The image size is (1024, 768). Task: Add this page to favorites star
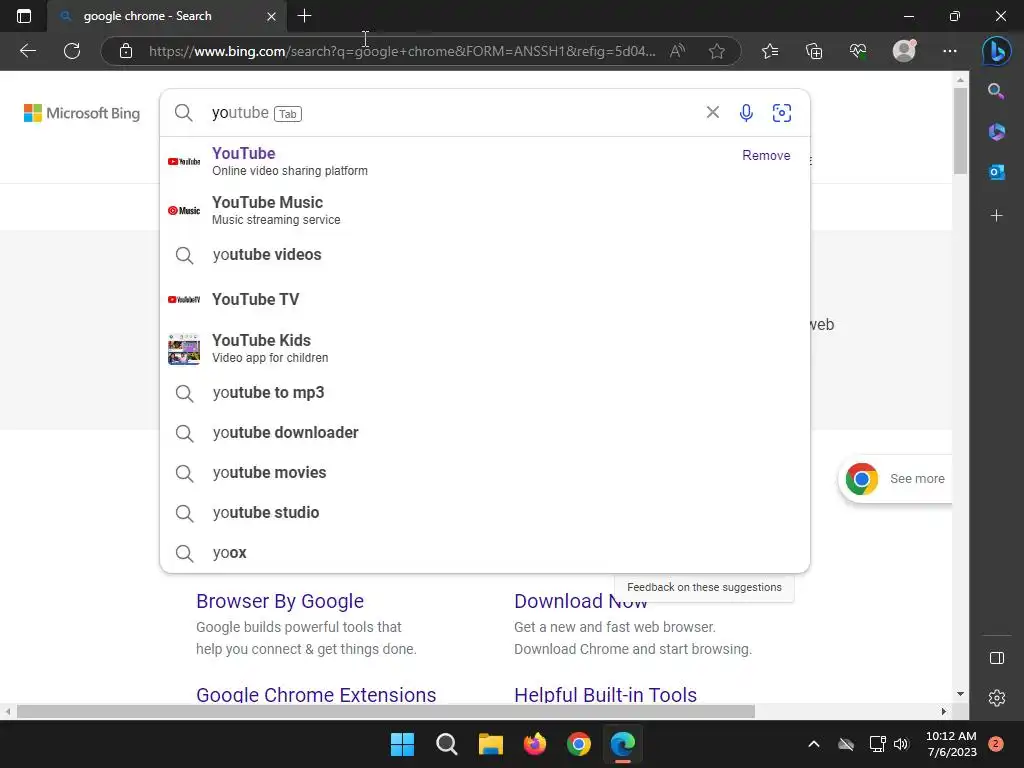[x=716, y=51]
